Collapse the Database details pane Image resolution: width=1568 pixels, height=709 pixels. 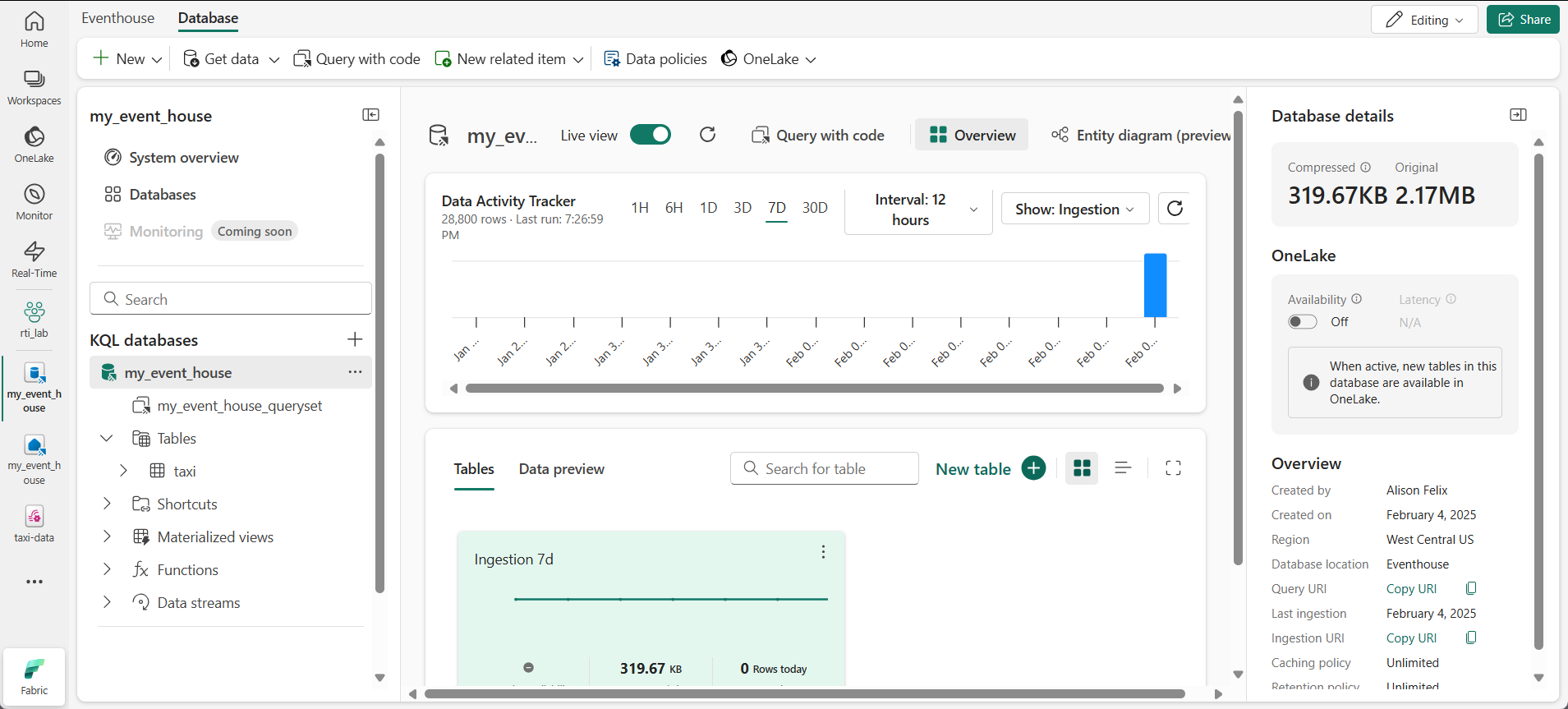pos(1518,115)
